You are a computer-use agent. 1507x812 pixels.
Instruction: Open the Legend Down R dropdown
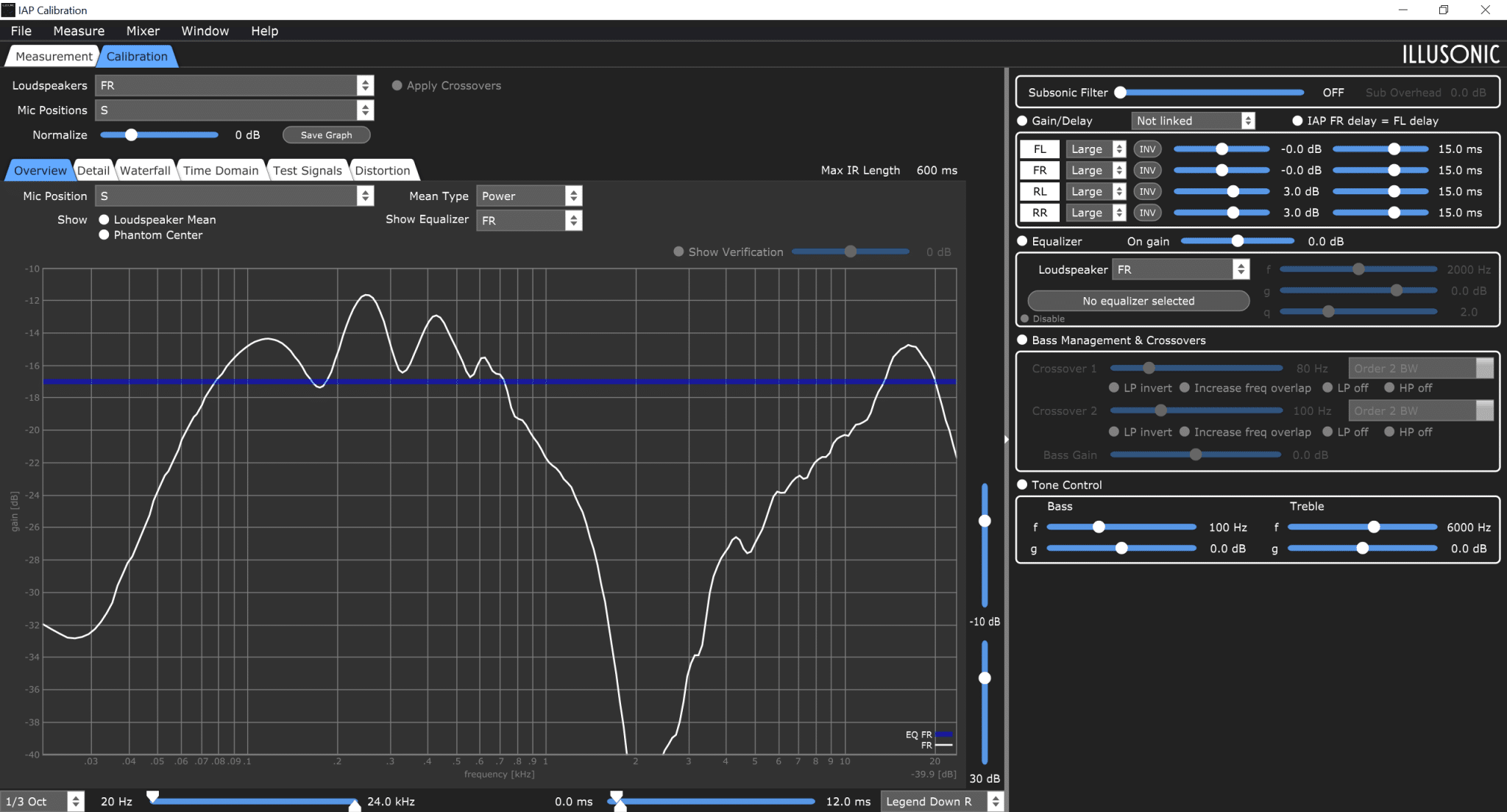[x=942, y=802]
